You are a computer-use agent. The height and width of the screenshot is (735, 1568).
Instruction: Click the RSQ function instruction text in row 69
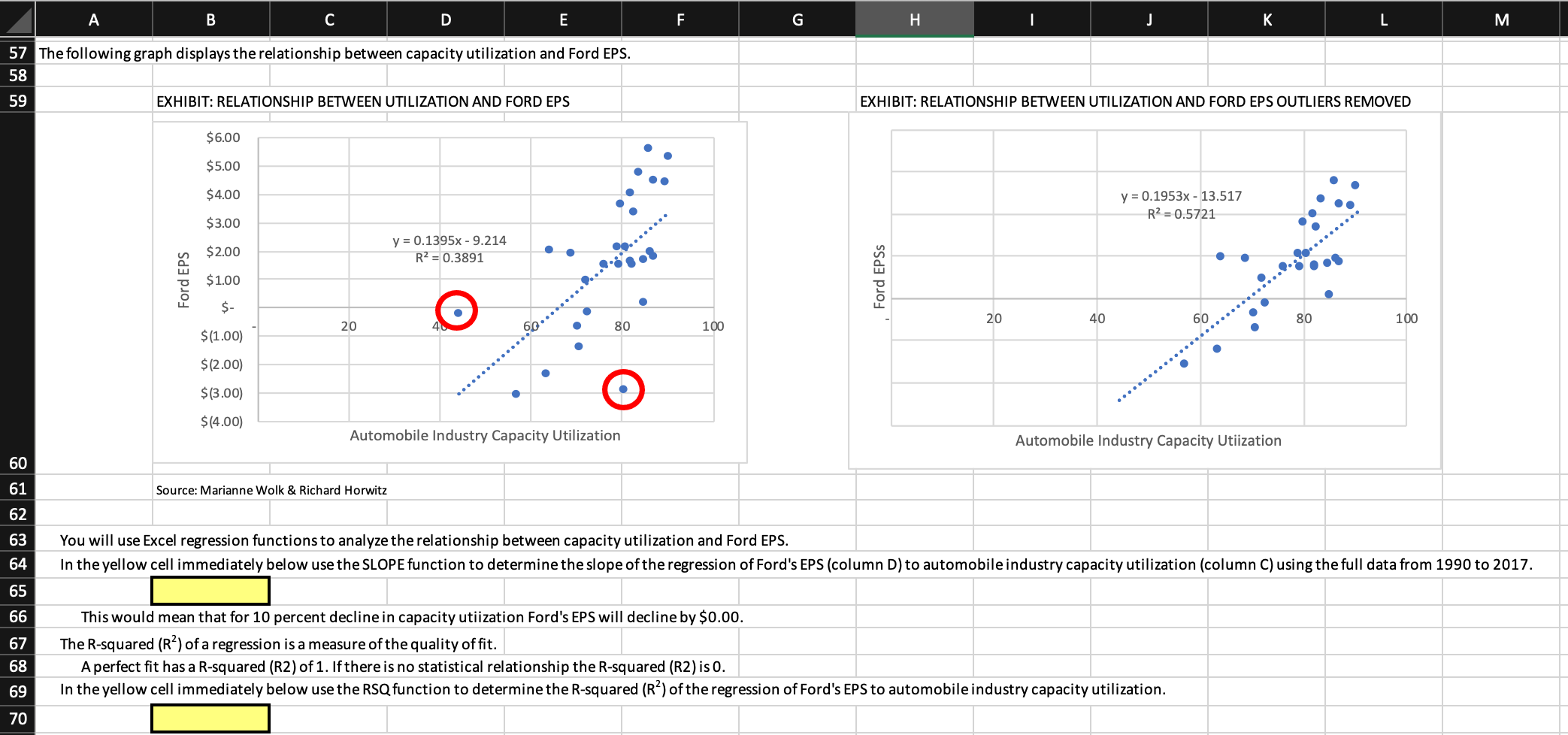tap(613, 689)
